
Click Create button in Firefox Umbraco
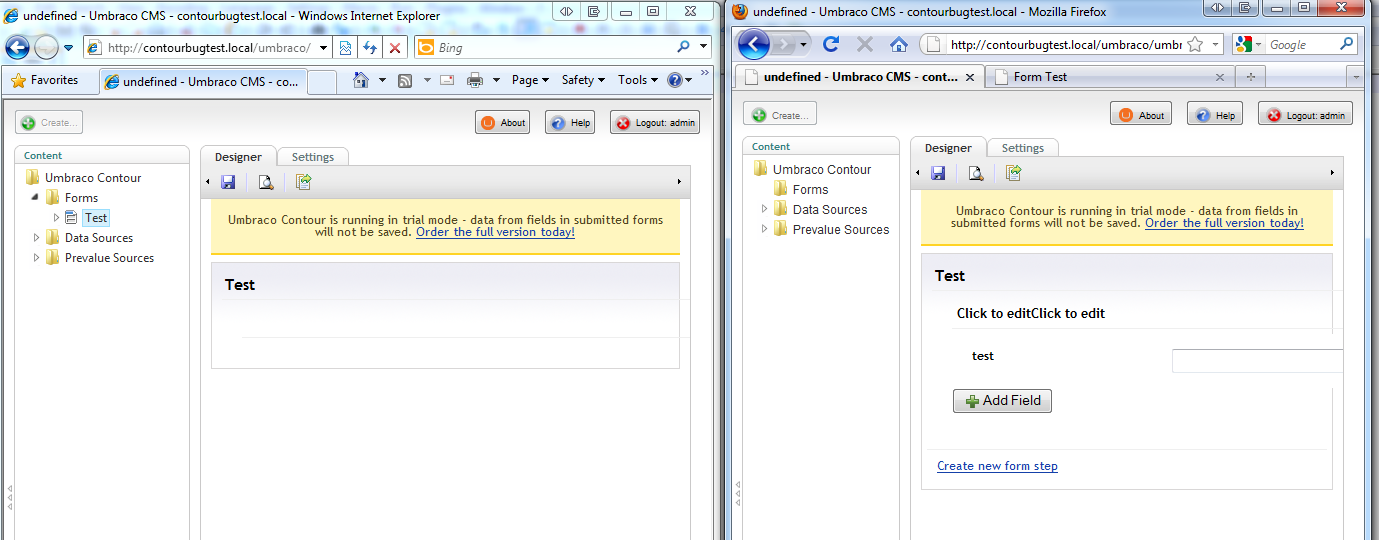coord(780,115)
